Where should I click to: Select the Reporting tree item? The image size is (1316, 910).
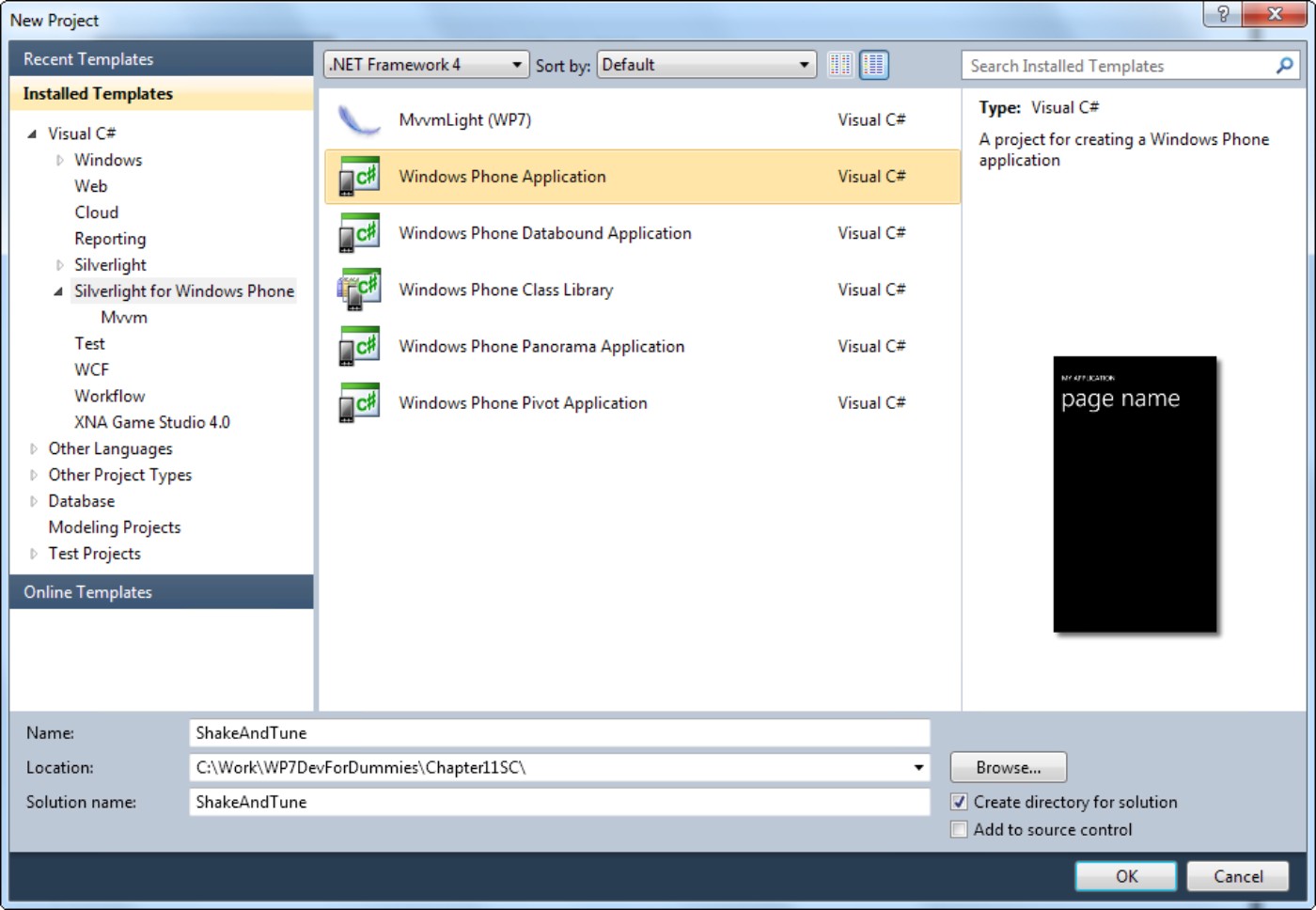coord(110,239)
